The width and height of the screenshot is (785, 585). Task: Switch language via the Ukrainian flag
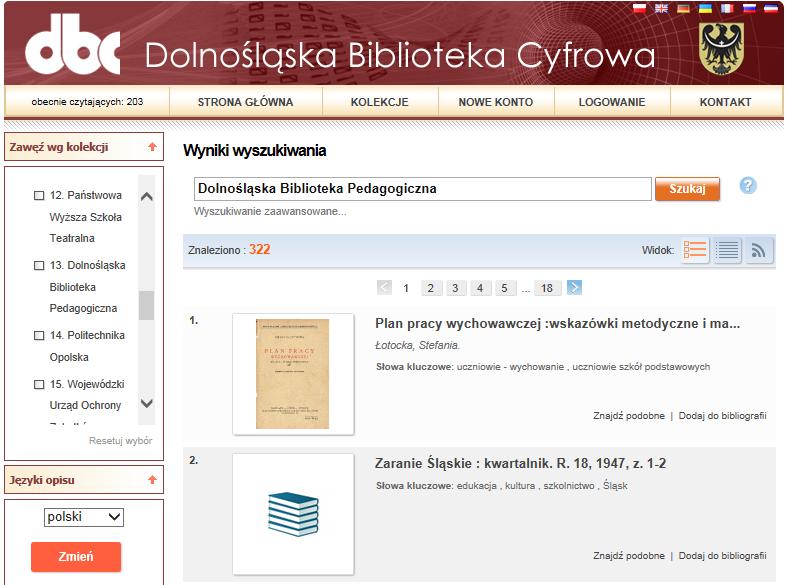pos(705,8)
